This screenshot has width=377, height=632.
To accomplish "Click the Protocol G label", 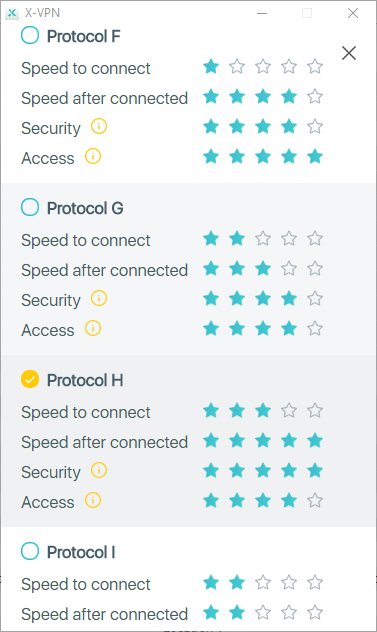I will coord(85,208).
